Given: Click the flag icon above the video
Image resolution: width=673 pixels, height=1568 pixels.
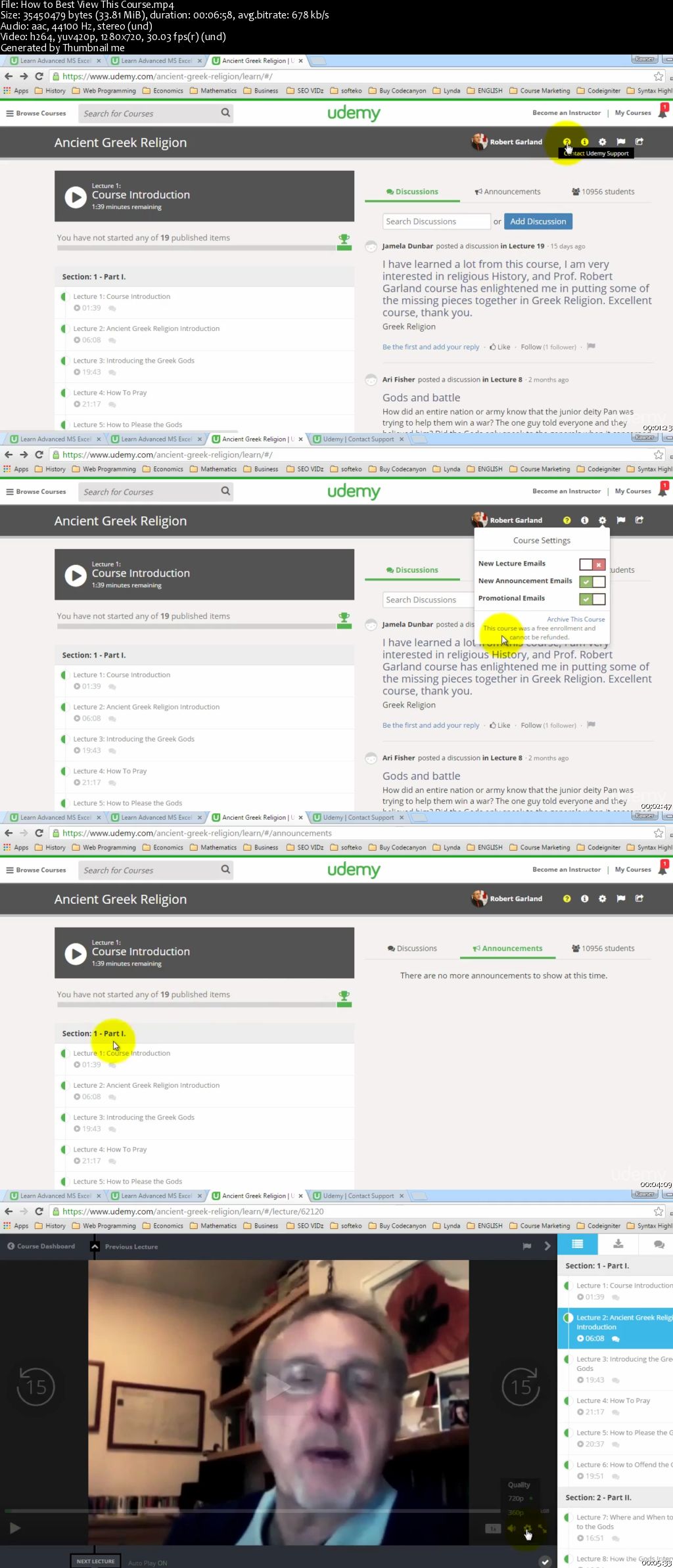Looking at the screenshot, I should click(x=526, y=1246).
